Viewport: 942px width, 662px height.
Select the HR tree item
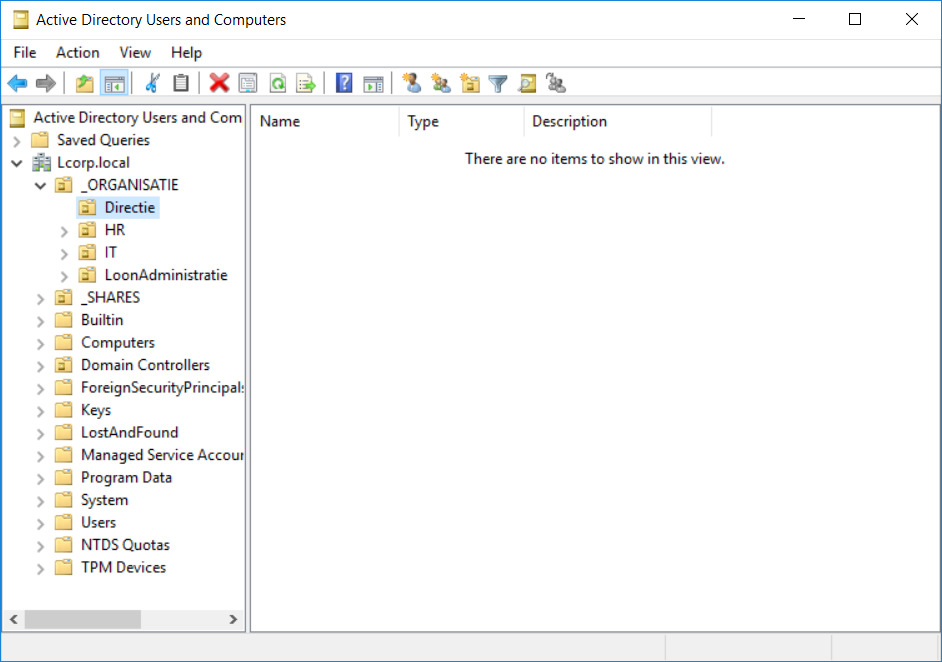pos(115,229)
